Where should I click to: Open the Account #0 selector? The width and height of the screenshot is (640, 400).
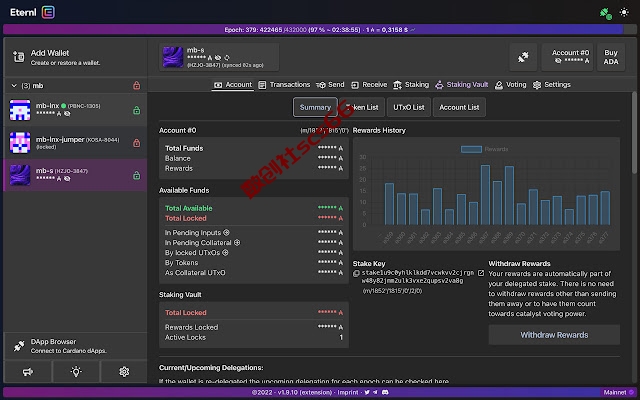coord(567,57)
